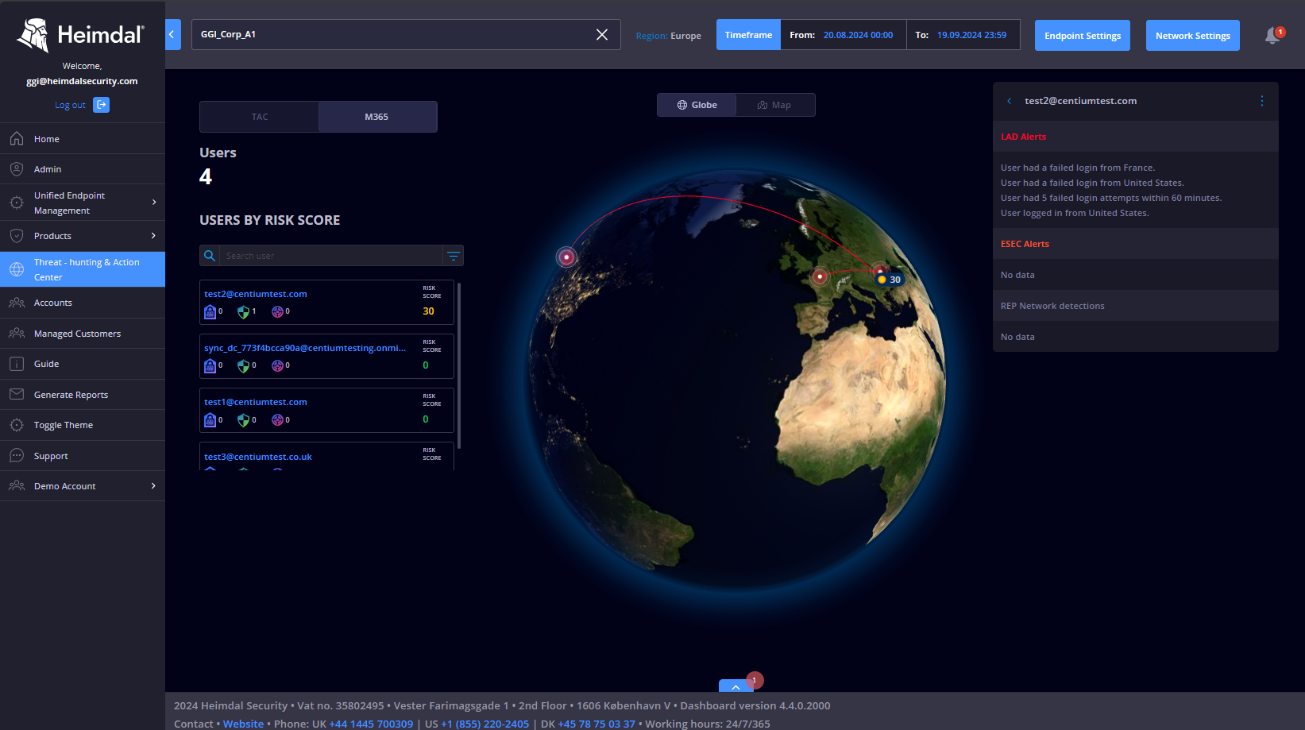Click the search magnifier icon in users list
Viewport: 1305px width, 730px height.
[209, 256]
